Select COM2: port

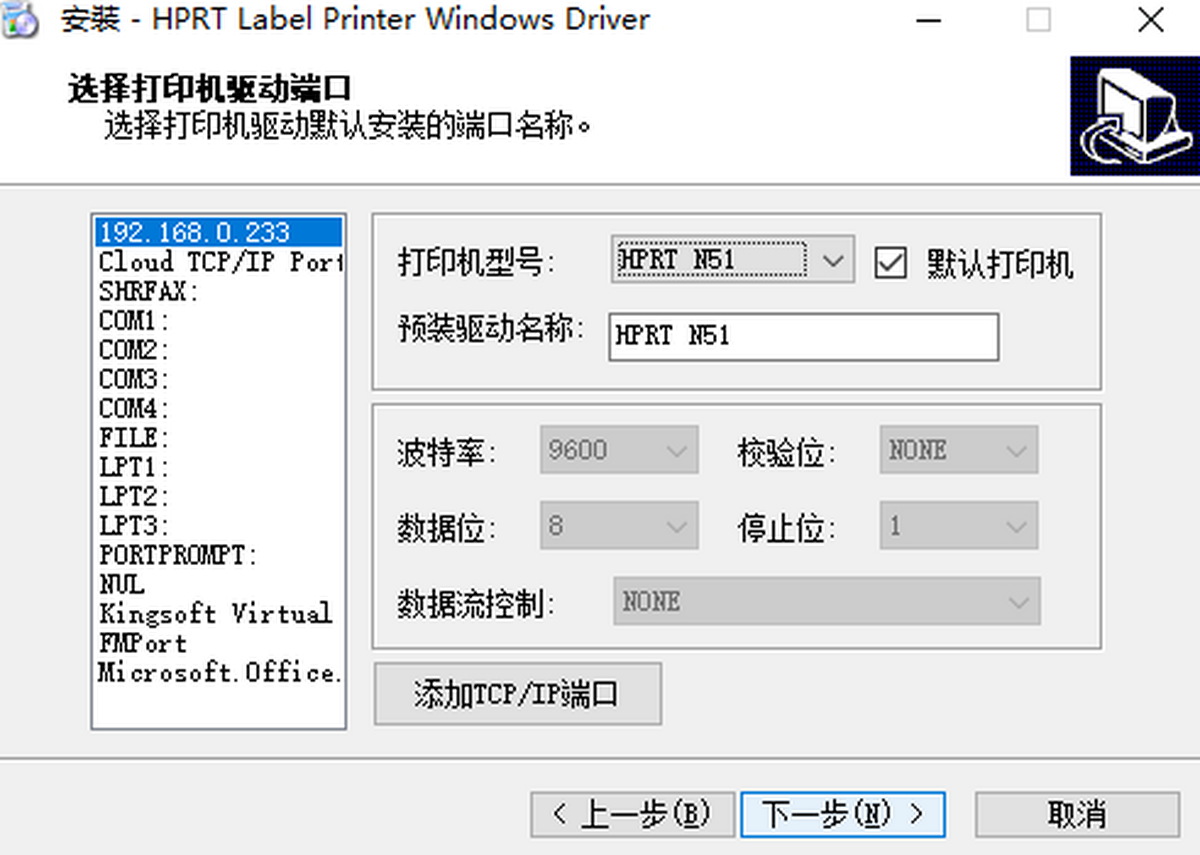(x=218, y=350)
